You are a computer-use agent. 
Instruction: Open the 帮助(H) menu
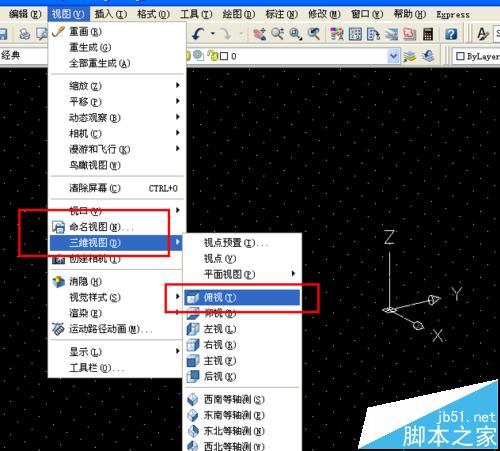(410, 14)
